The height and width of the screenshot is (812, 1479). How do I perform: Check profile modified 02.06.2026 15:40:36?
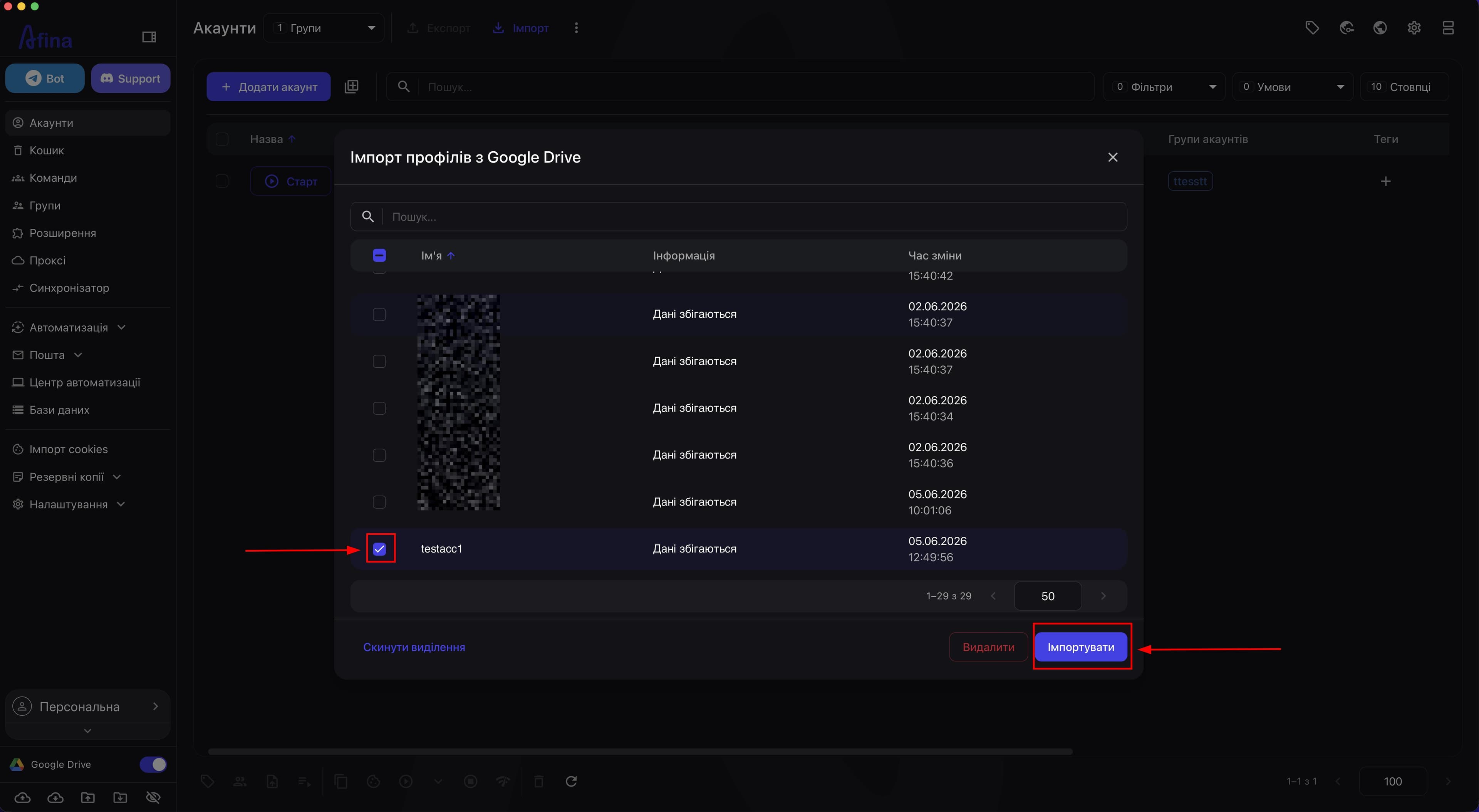[x=379, y=455]
